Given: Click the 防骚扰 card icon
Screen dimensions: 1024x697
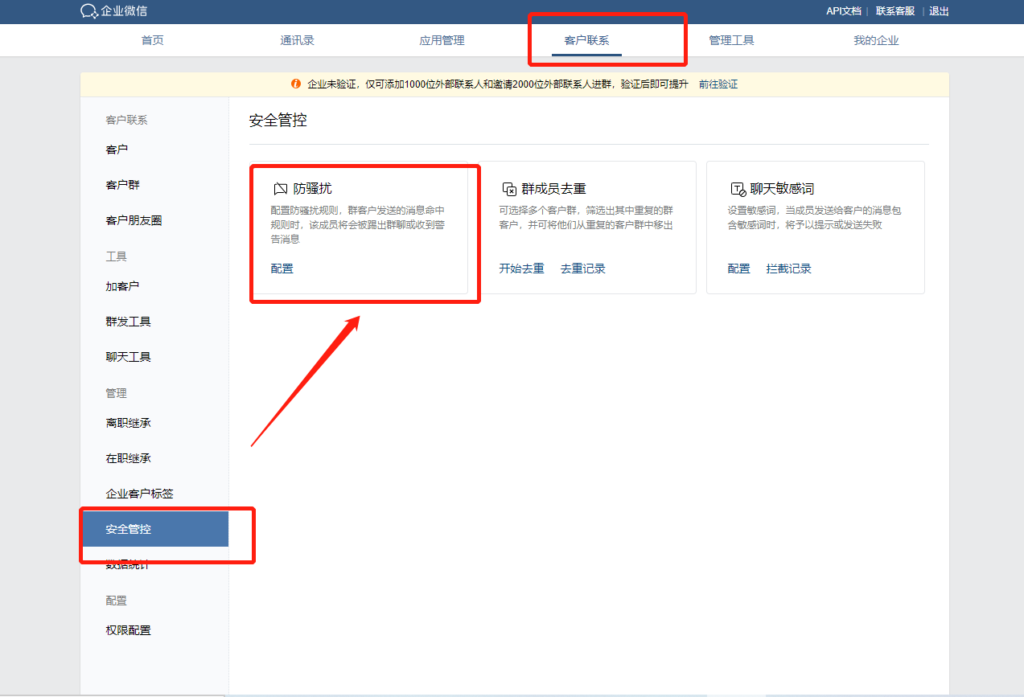Looking at the screenshot, I should pos(280,188).
